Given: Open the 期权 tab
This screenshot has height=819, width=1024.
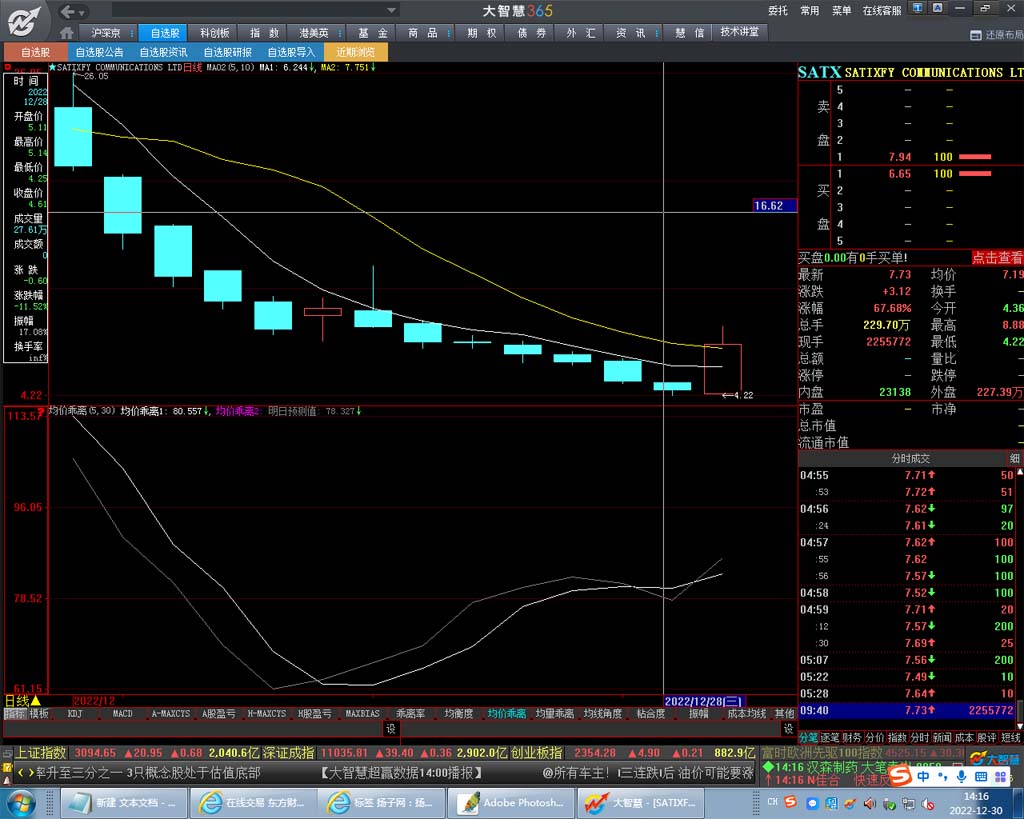Looking at the screenshot, I should click(x=482, y=33).
